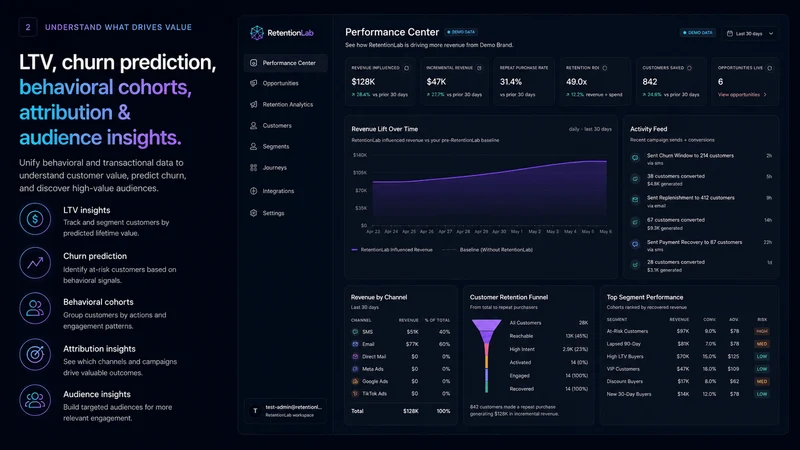Screen dimensions: 800x450
Task: Click DEMO DATA badge next to Performance Center title
Action: pos(461,32)
